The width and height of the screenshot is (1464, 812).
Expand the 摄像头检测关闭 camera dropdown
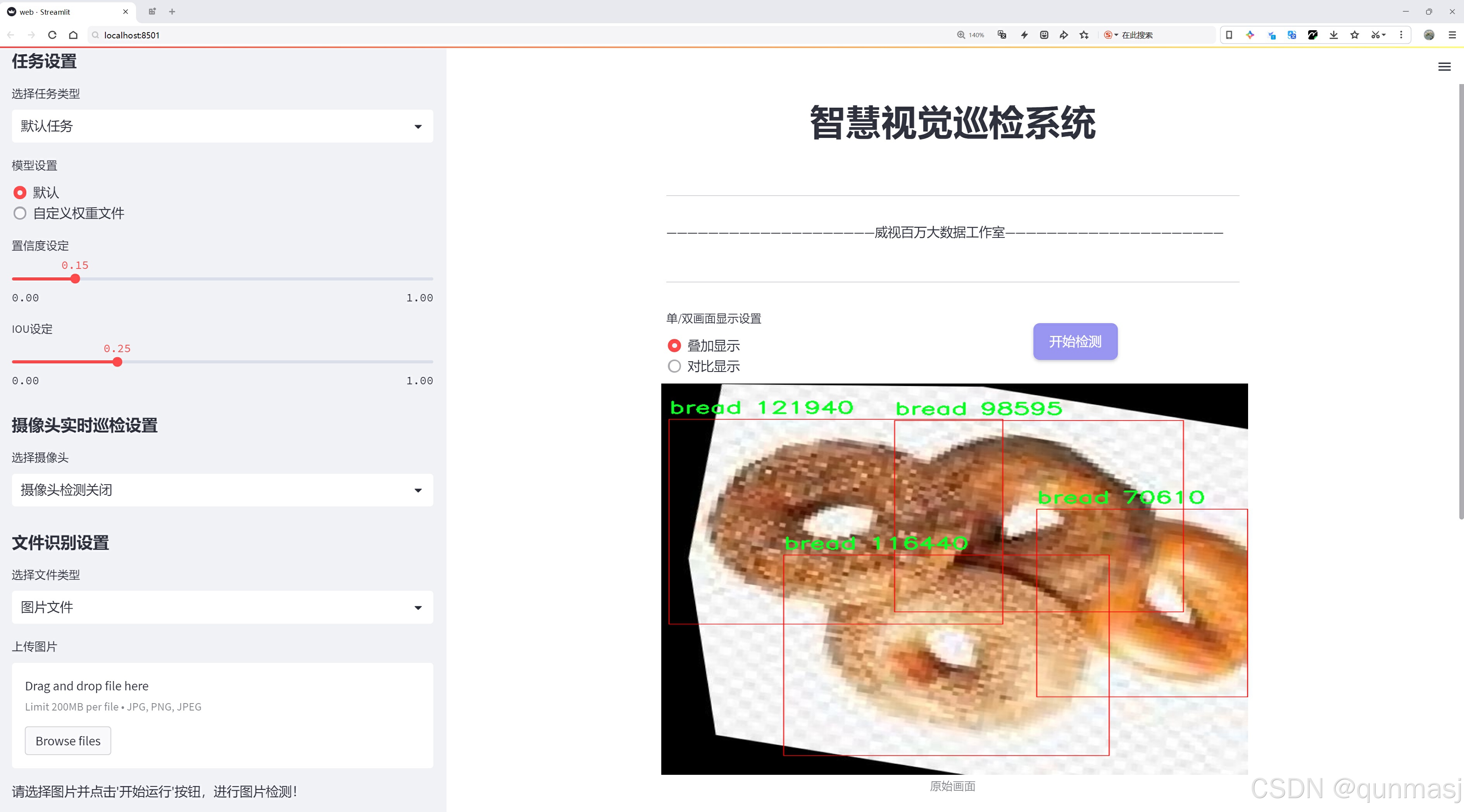[222, 490]
